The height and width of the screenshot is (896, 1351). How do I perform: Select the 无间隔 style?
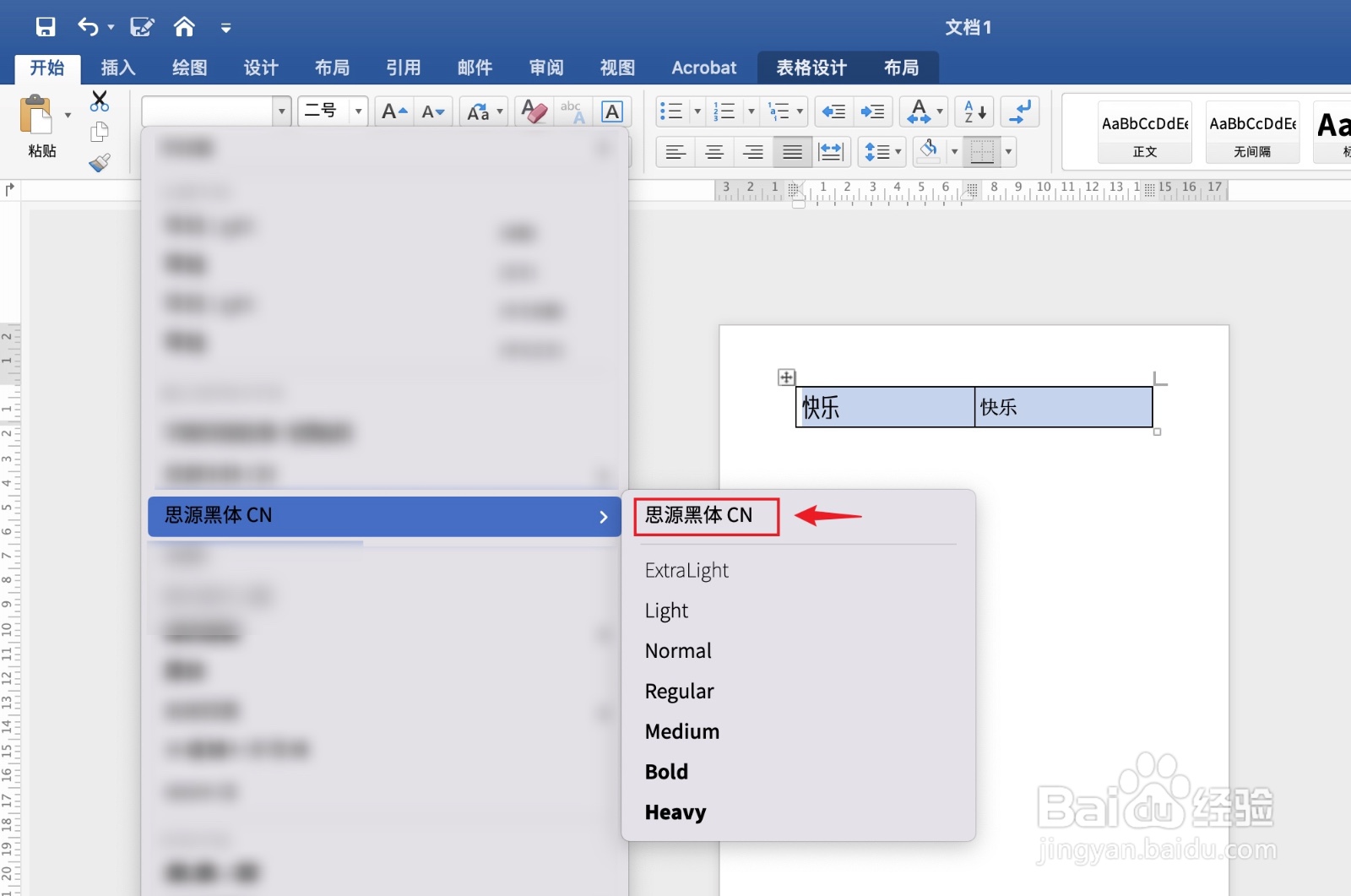click(1252, 132)
